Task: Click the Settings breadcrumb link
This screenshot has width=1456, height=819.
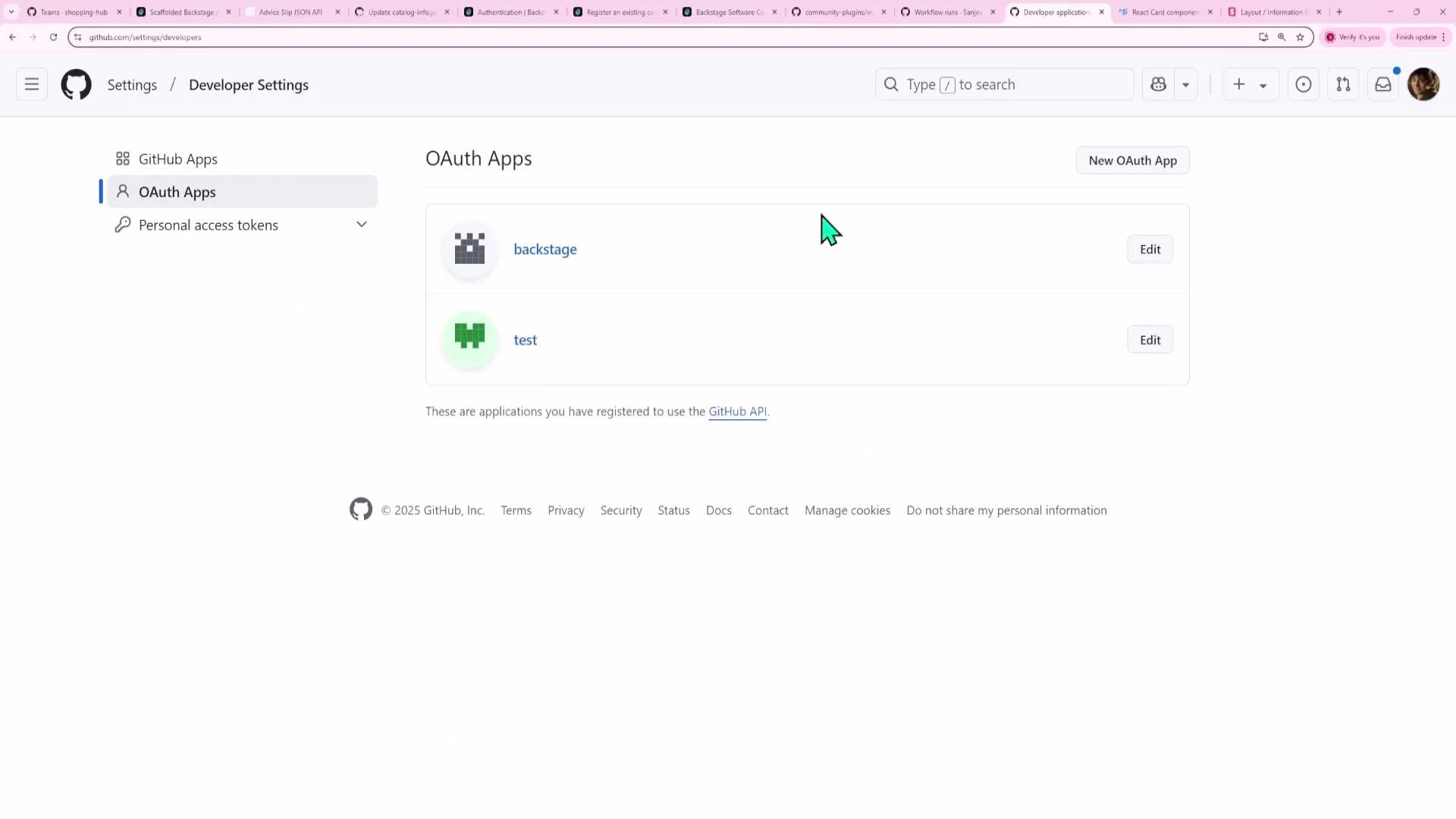Action: [132, 85]
